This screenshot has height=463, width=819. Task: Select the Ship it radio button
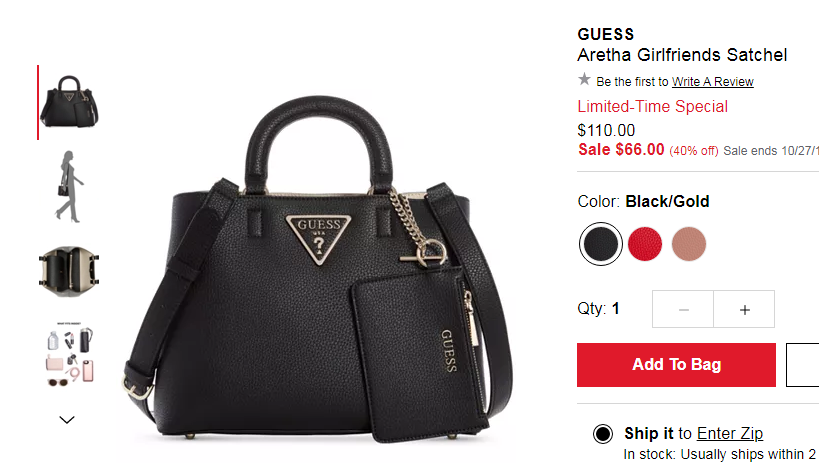tap(603, 434)
